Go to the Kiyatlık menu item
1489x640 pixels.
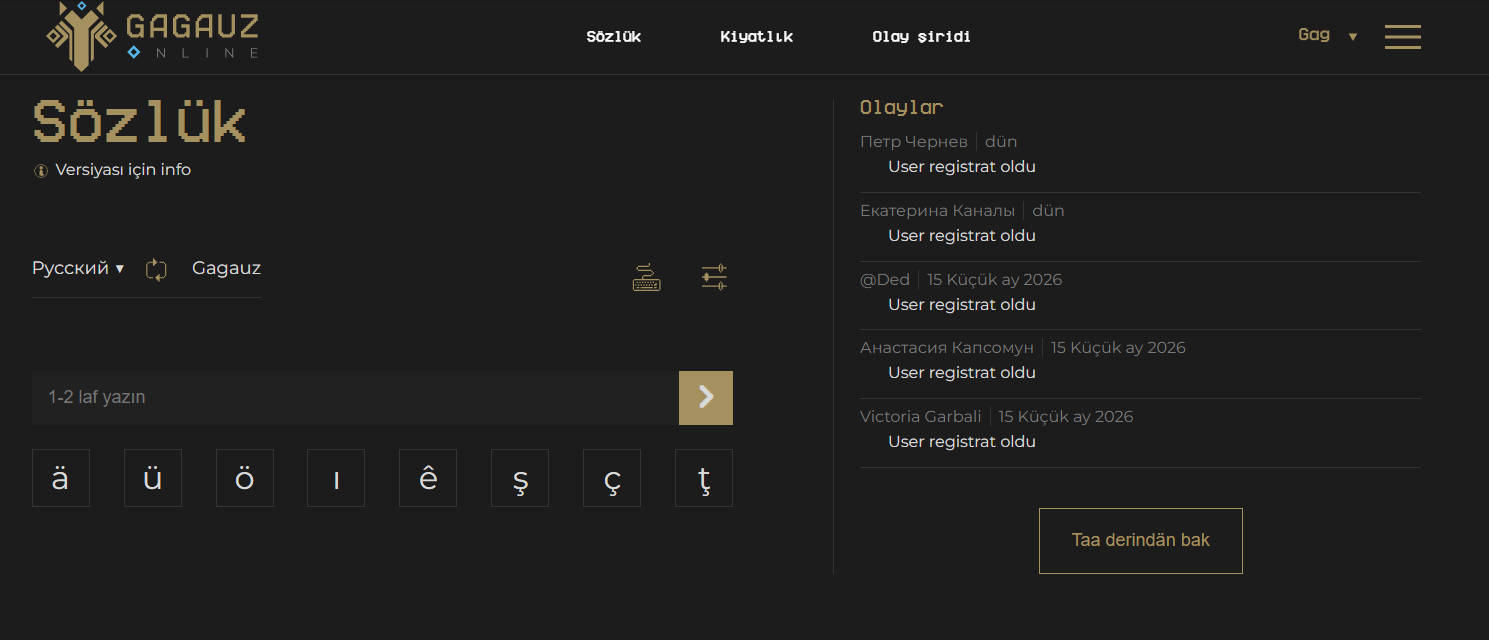756,37
